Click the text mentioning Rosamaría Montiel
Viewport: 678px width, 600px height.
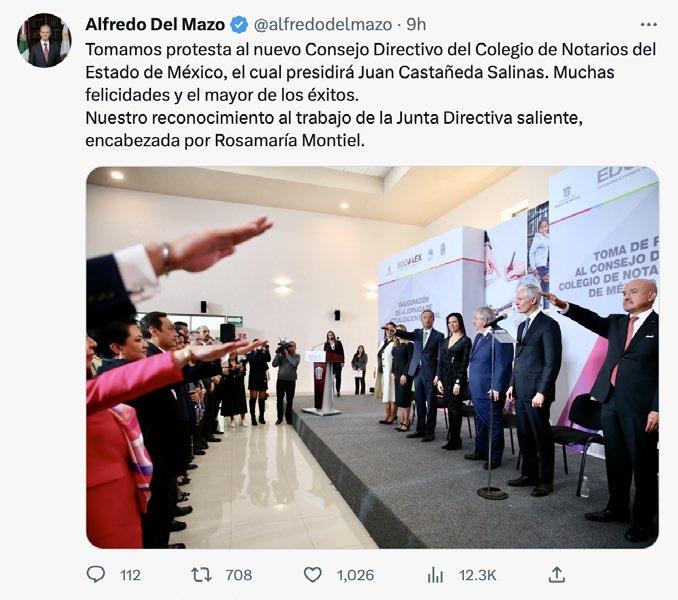290,140
